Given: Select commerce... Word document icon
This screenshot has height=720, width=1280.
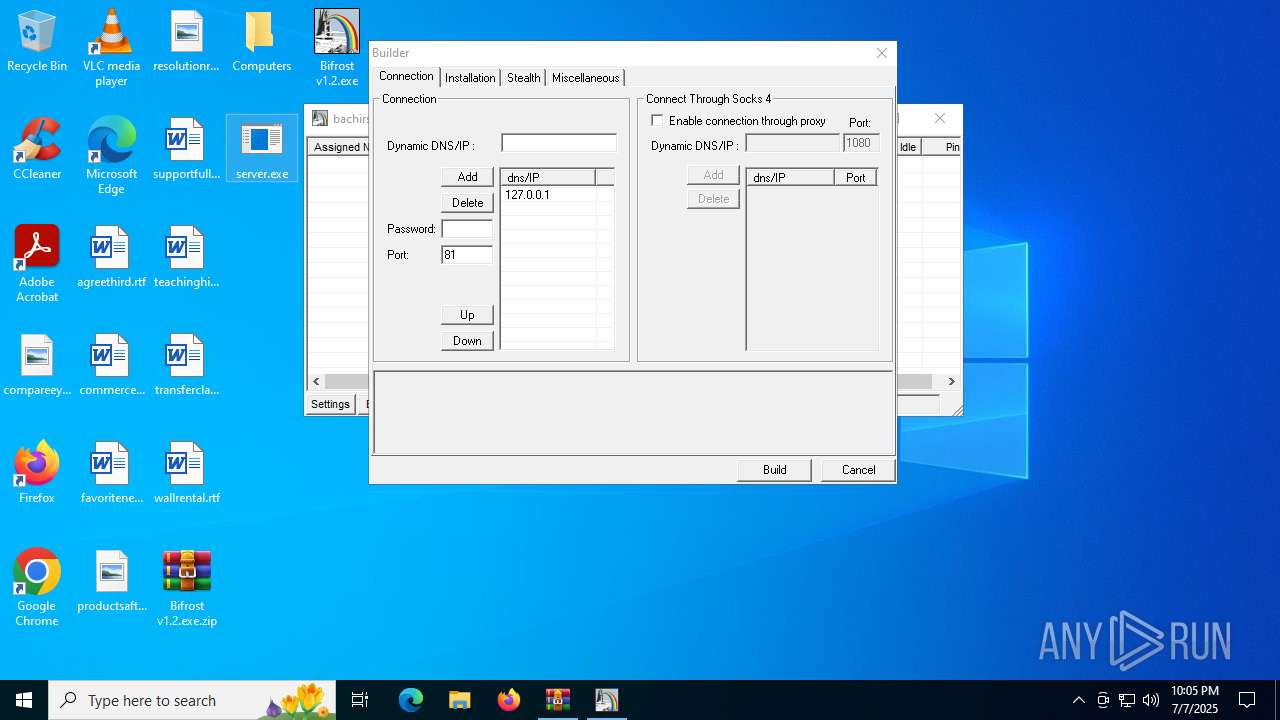Looking at the screenshot, I should point(111,366).
